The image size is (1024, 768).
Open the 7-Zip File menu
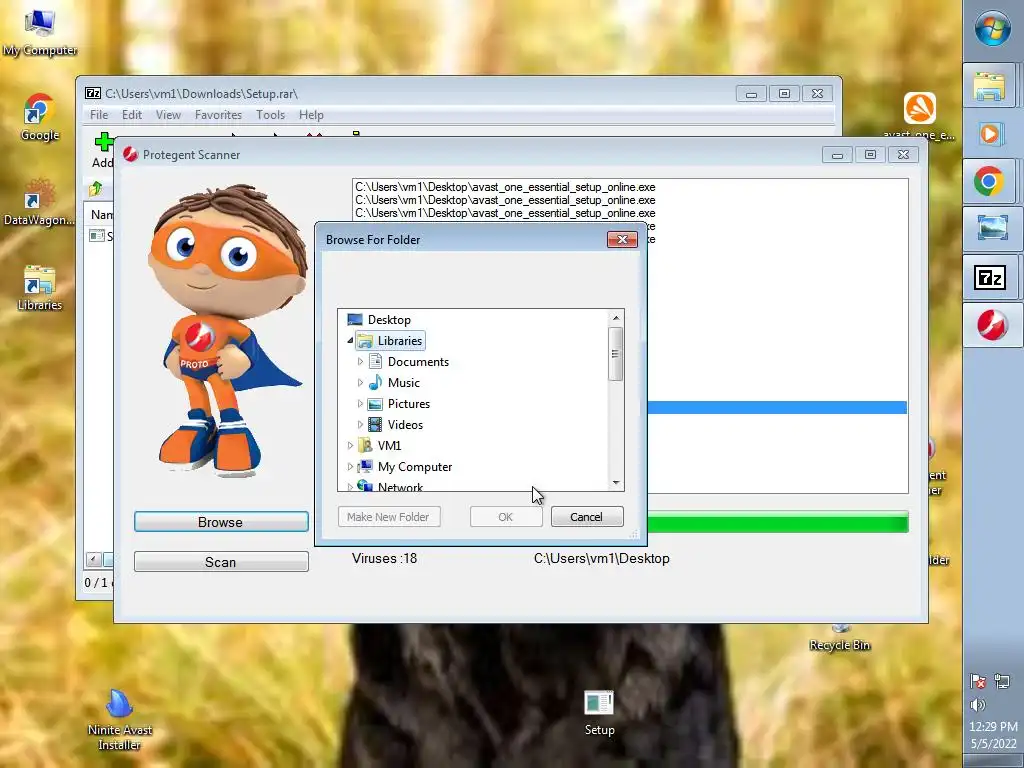point(99,114)
